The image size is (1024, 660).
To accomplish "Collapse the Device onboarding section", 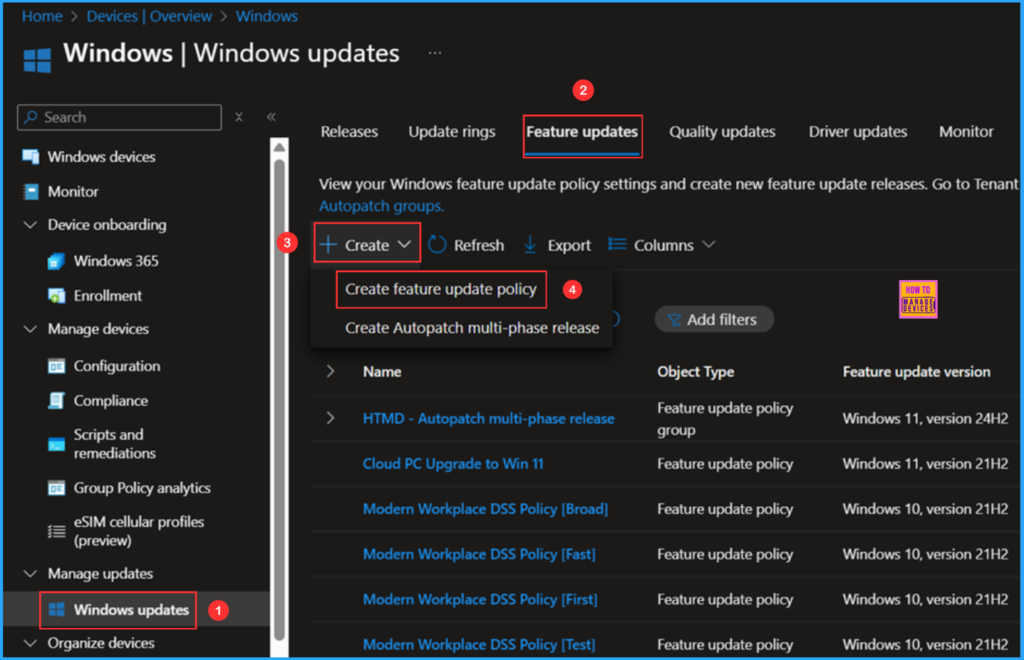I will (30, 225).
